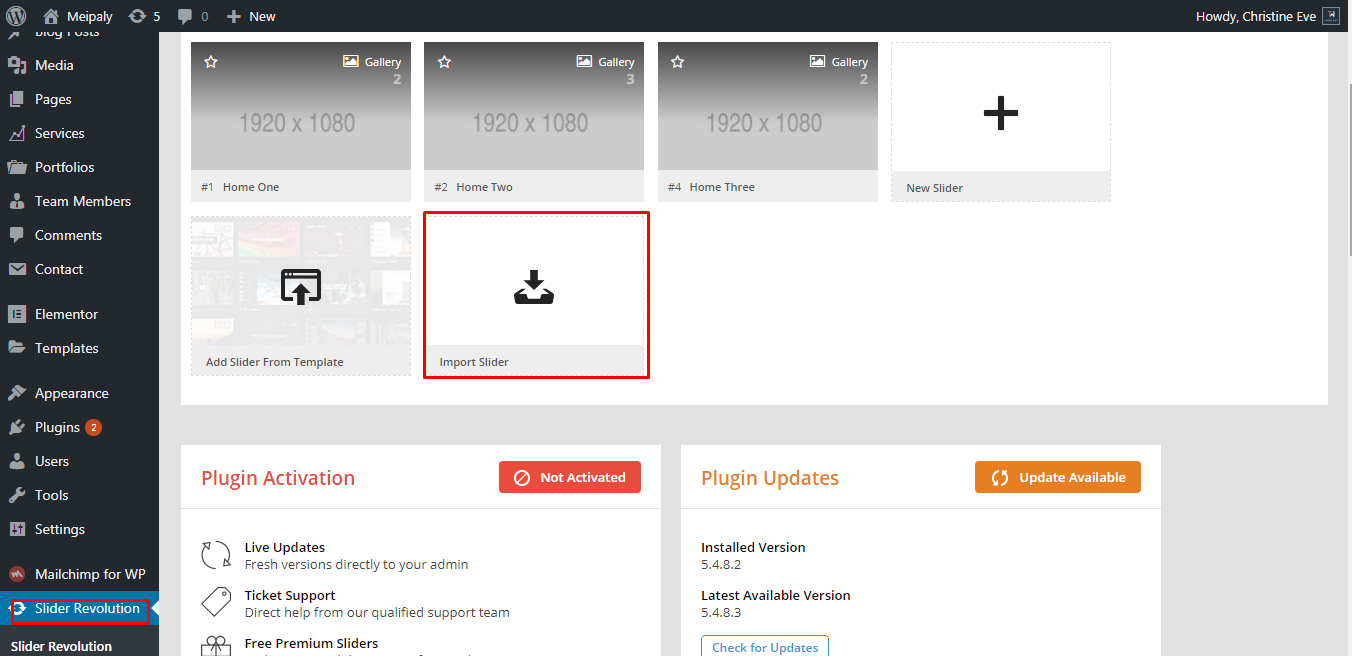Click the Home Three slider title
Viewport: 1352px width, 656px height.
(x=722, y=187)
